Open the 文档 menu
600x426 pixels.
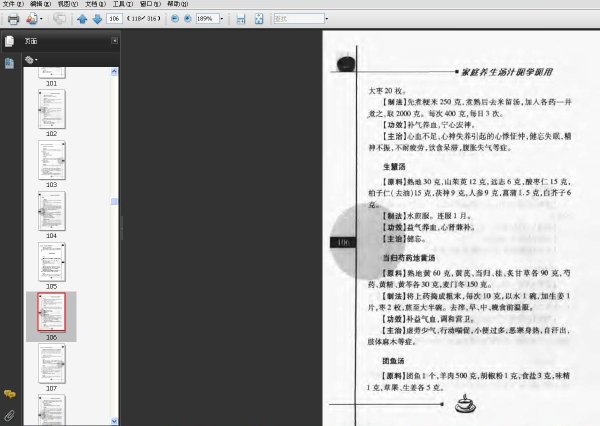point(95,4)
